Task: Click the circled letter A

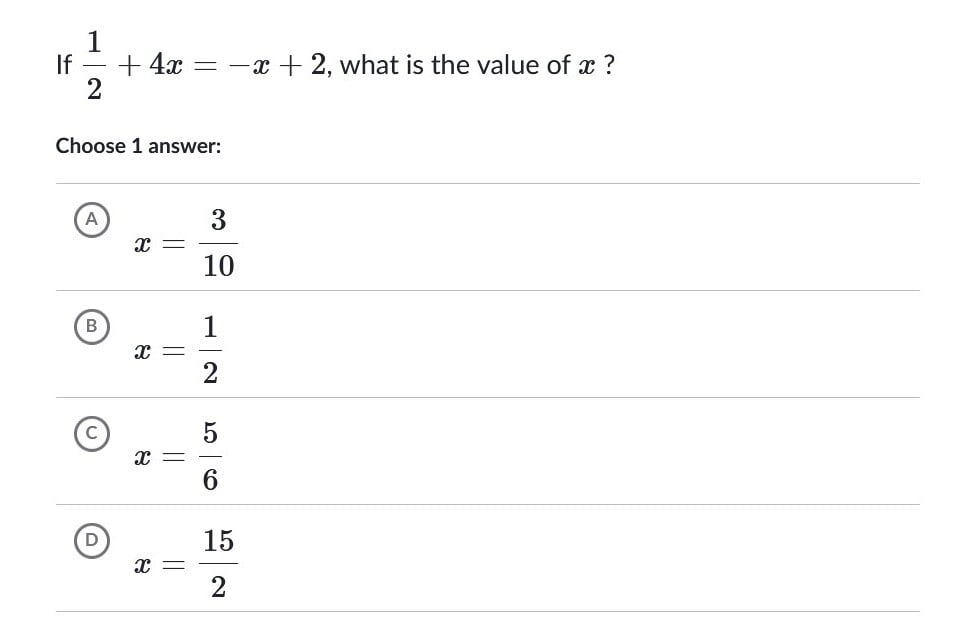Action: (x=91, y=219)
